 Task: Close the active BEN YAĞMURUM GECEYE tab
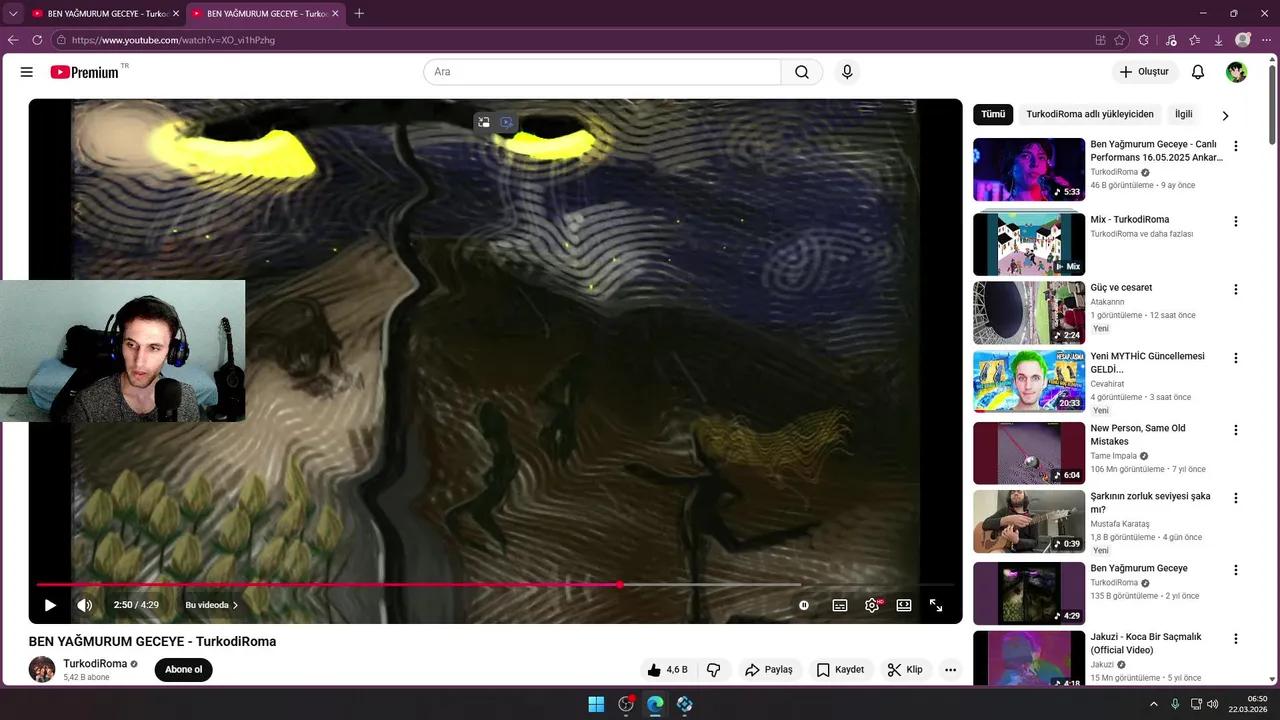(335, 14)
